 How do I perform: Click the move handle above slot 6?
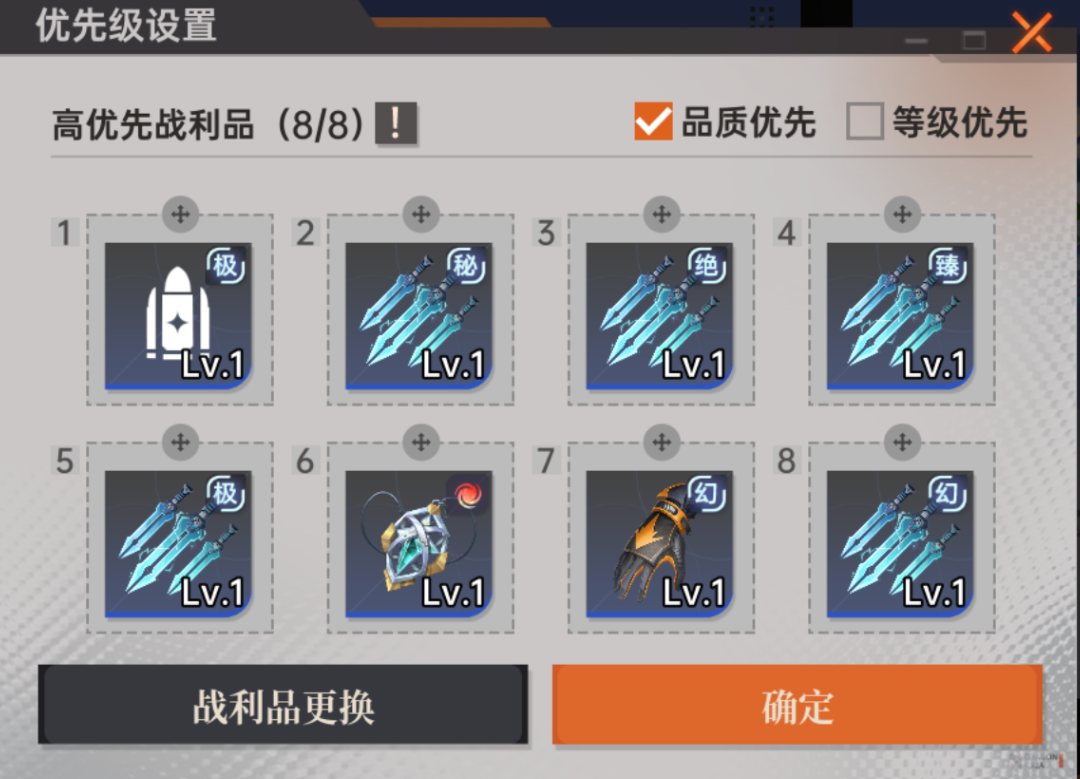pos(422,442)
